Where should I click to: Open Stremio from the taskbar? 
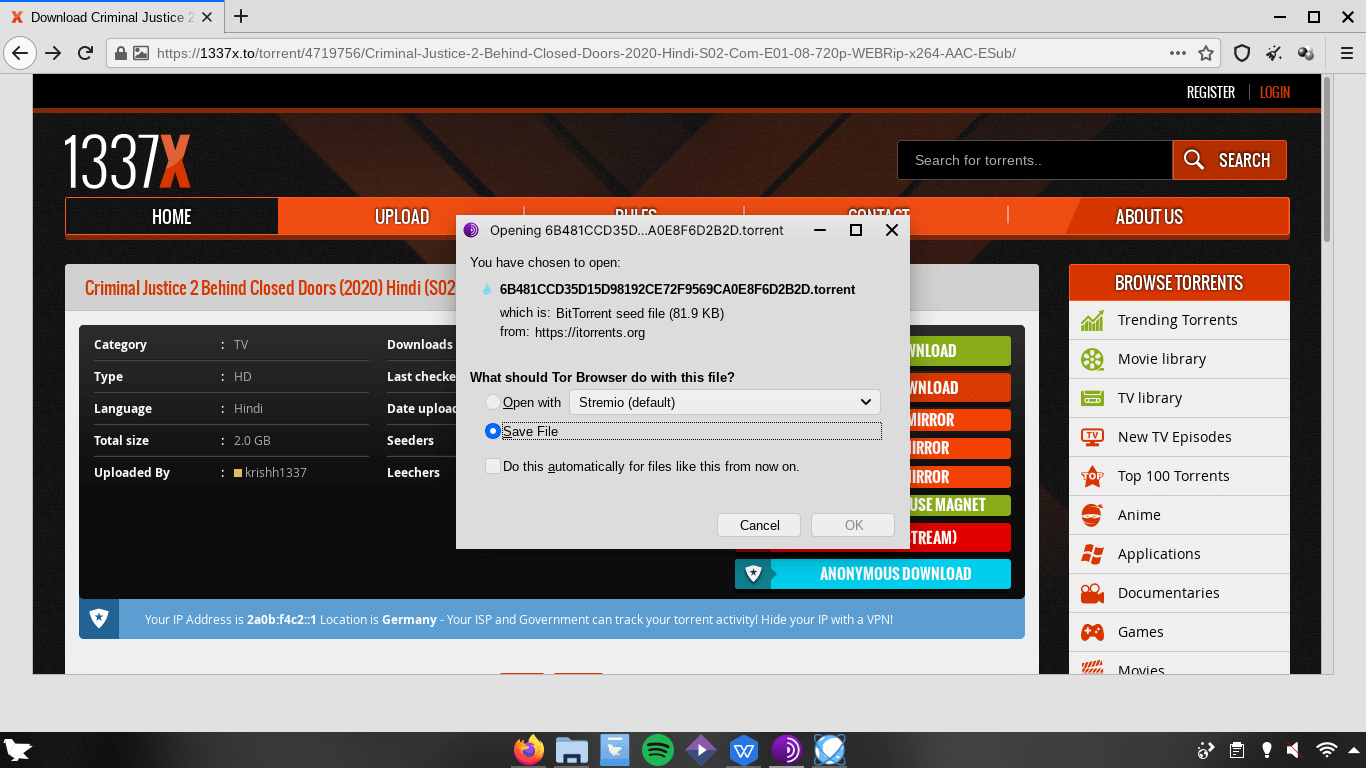(x=700, y=750)
